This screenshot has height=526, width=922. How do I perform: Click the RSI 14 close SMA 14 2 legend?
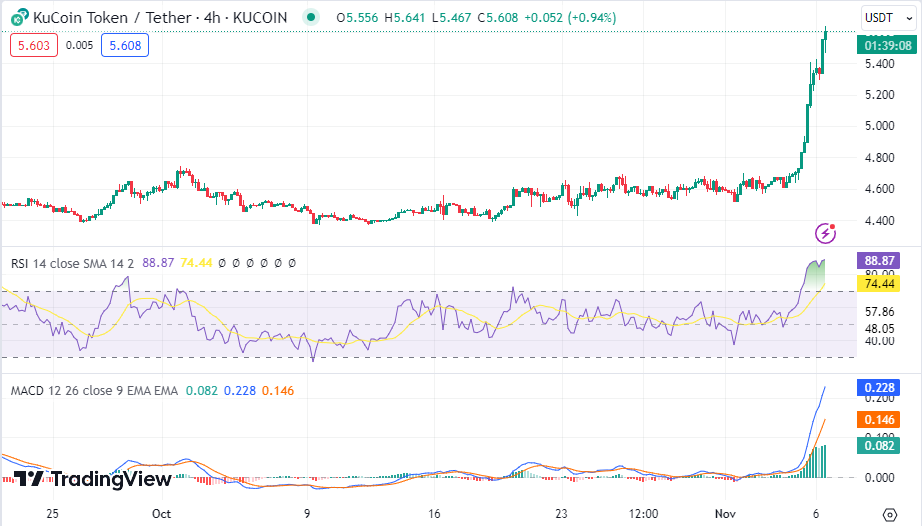72,263
